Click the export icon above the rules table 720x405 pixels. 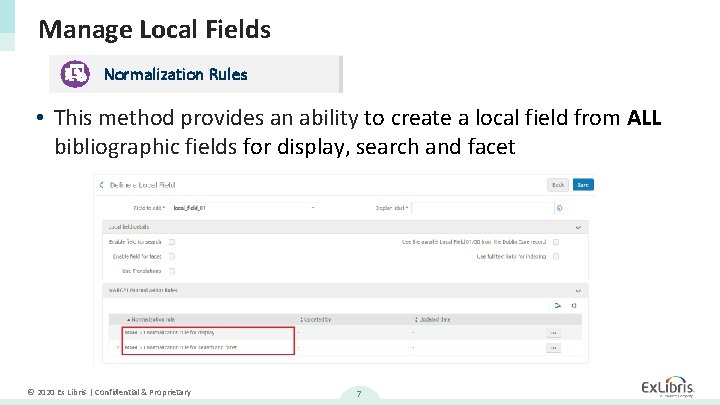pos(558,306)
